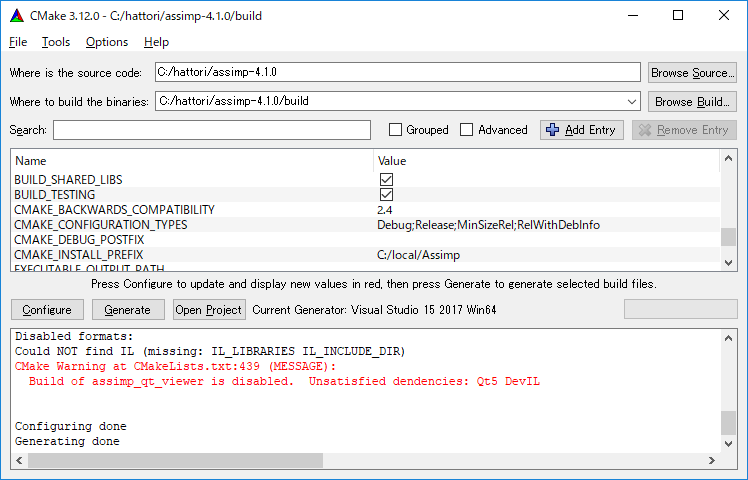Click Browse Build button
This screenshot has height=480, width=748.
(x=692, y=102)
